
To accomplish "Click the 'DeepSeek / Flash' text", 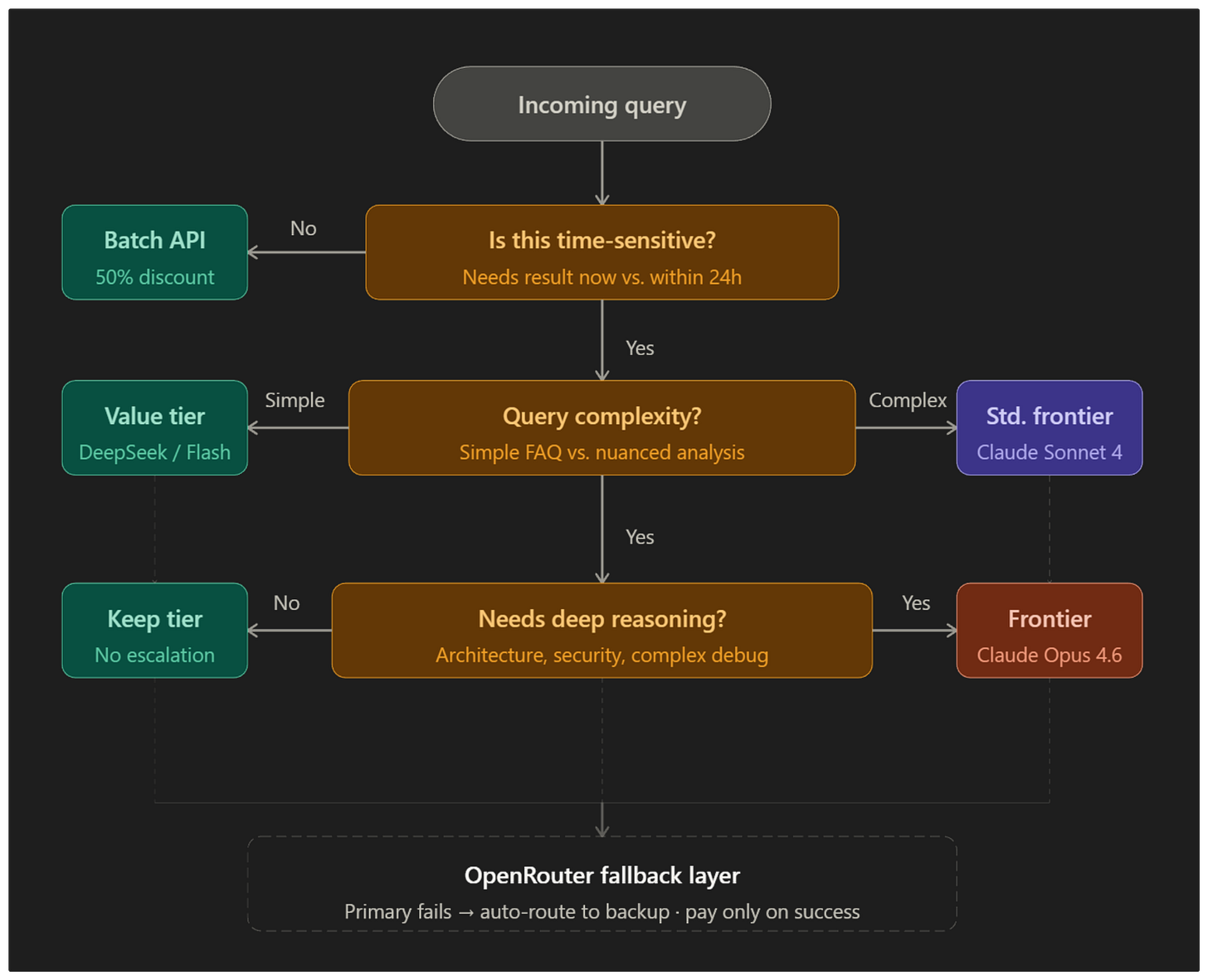I will (154, 452).
